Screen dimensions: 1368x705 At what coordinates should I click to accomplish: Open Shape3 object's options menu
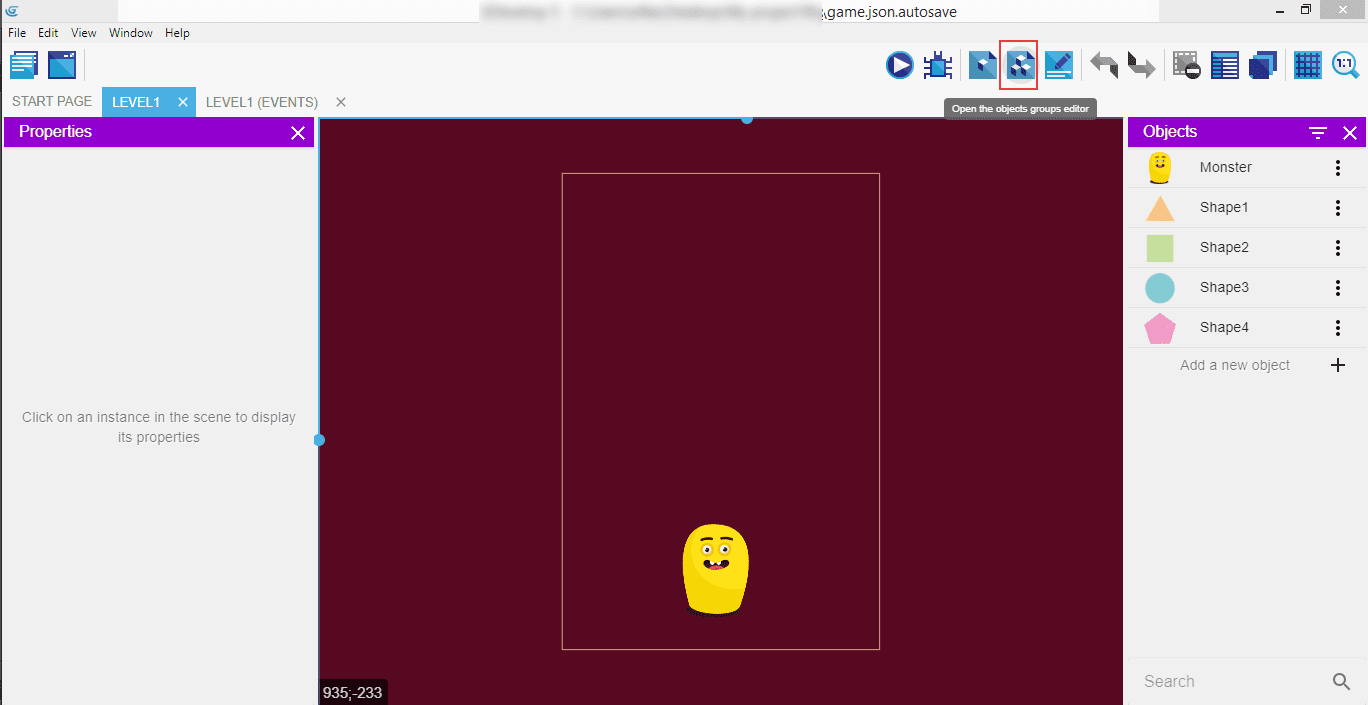coord(1338,288)
